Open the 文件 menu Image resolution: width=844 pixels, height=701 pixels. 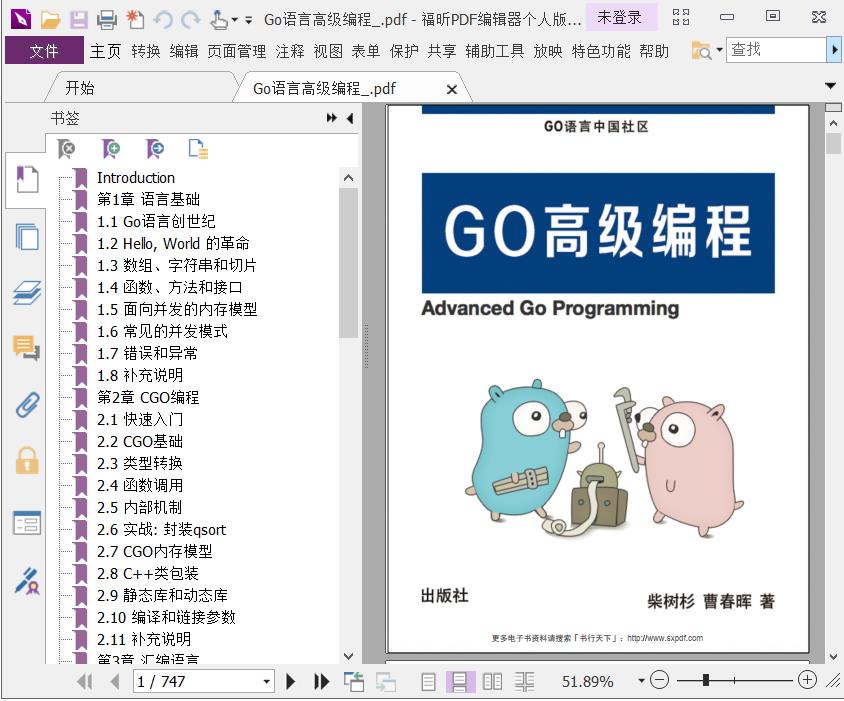[x=44, y=51]
